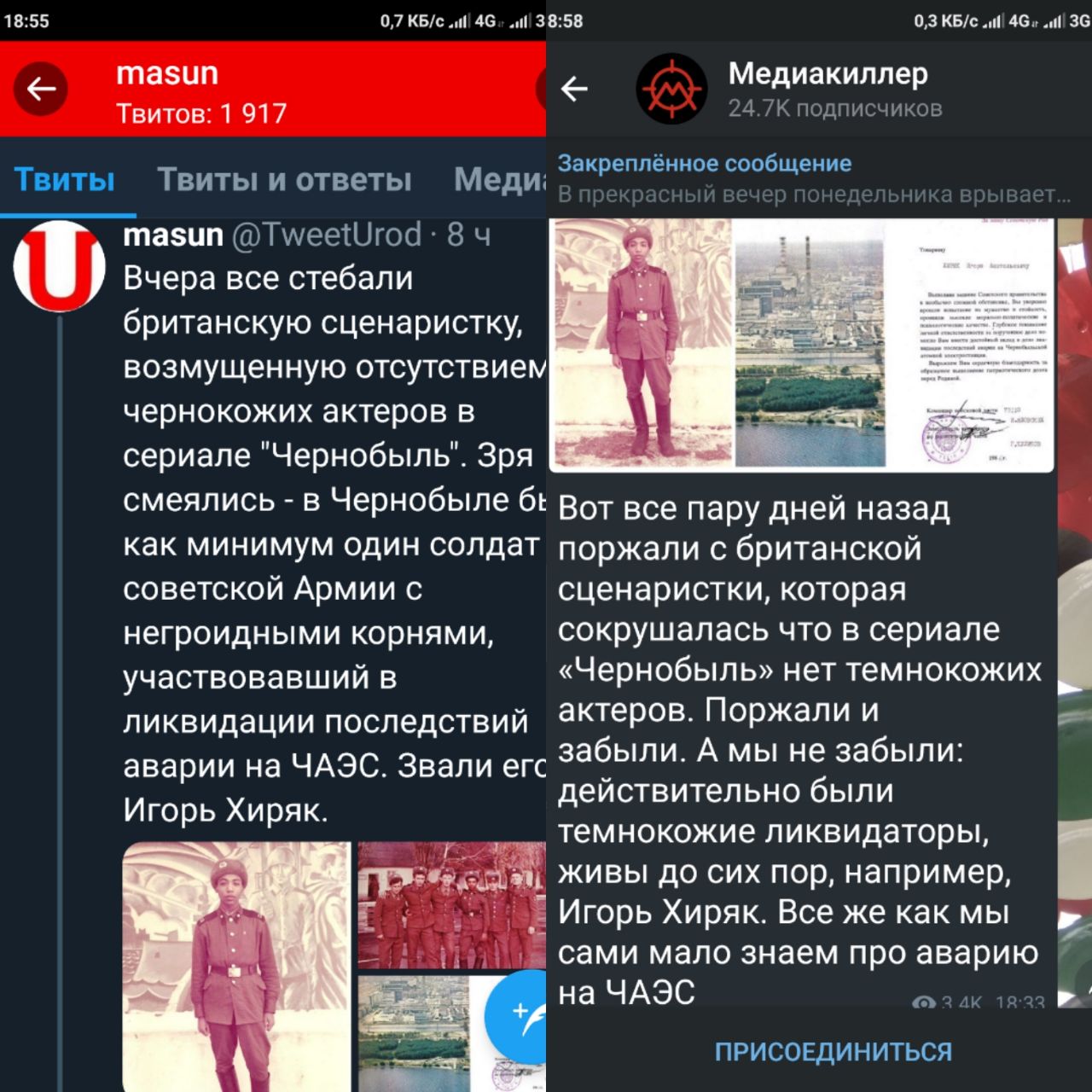Image resolution: width=1092 pixels, height=1092 pixels.
Task: Open the group of soldiers photo
Action: 452,905
